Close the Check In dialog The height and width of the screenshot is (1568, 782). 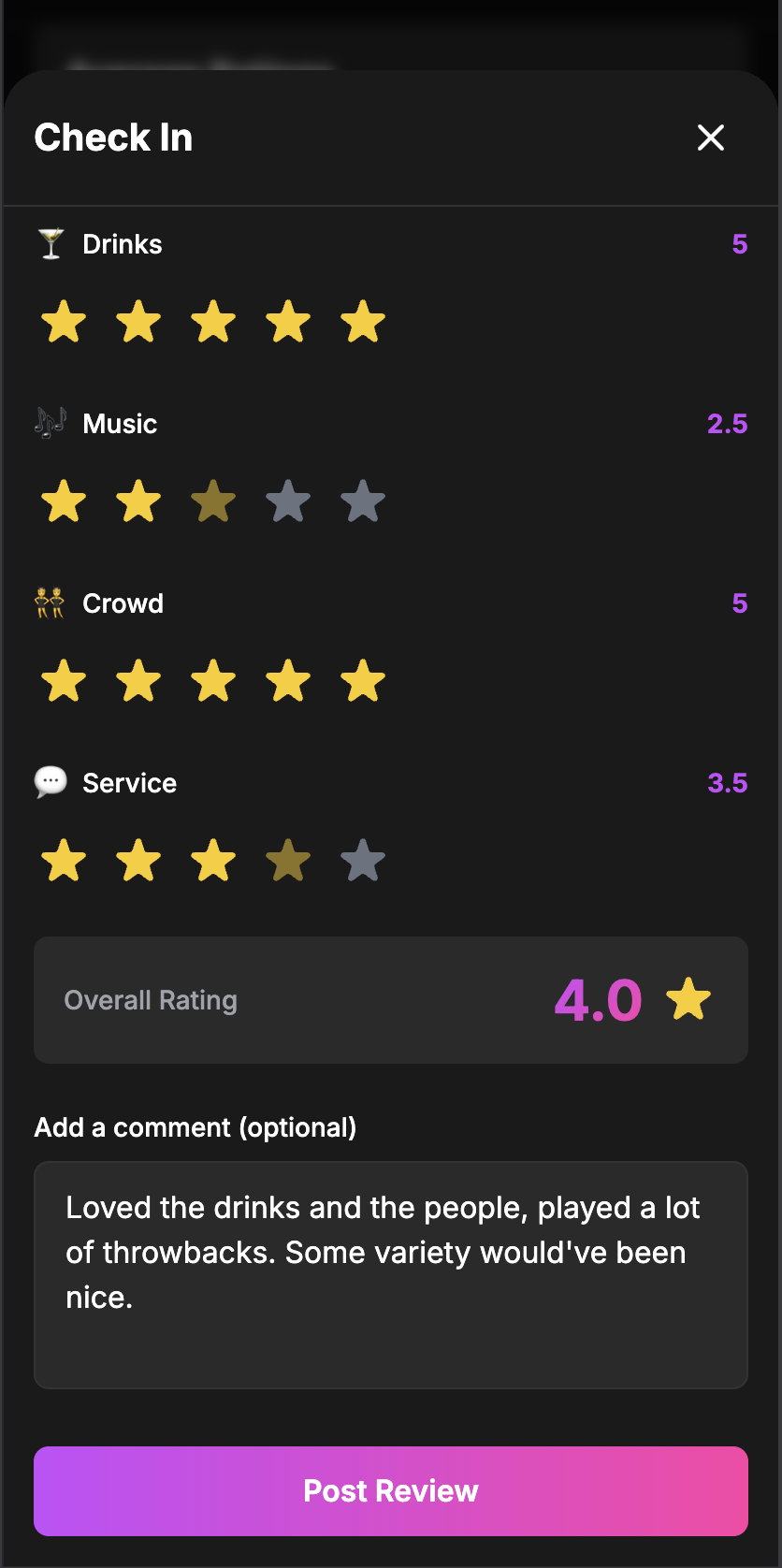[711, 138]
